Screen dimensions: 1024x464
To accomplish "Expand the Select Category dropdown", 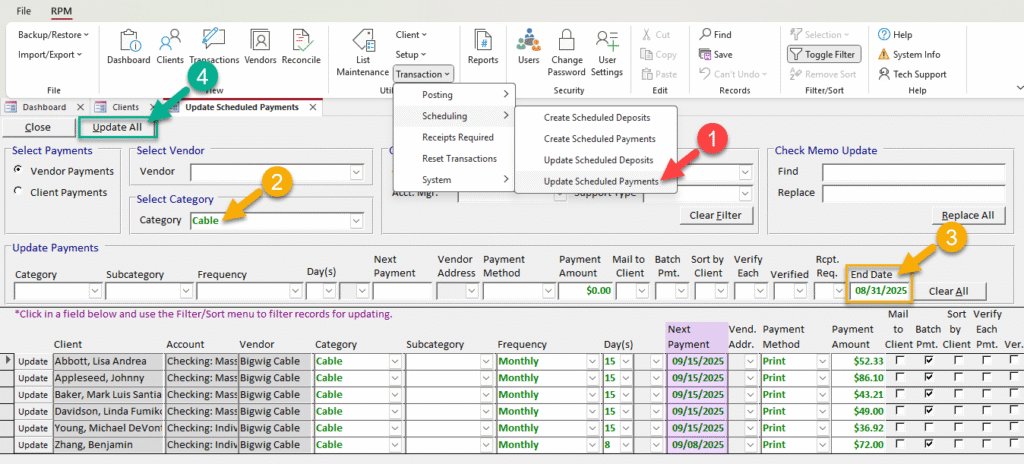I will click(355, 220).
